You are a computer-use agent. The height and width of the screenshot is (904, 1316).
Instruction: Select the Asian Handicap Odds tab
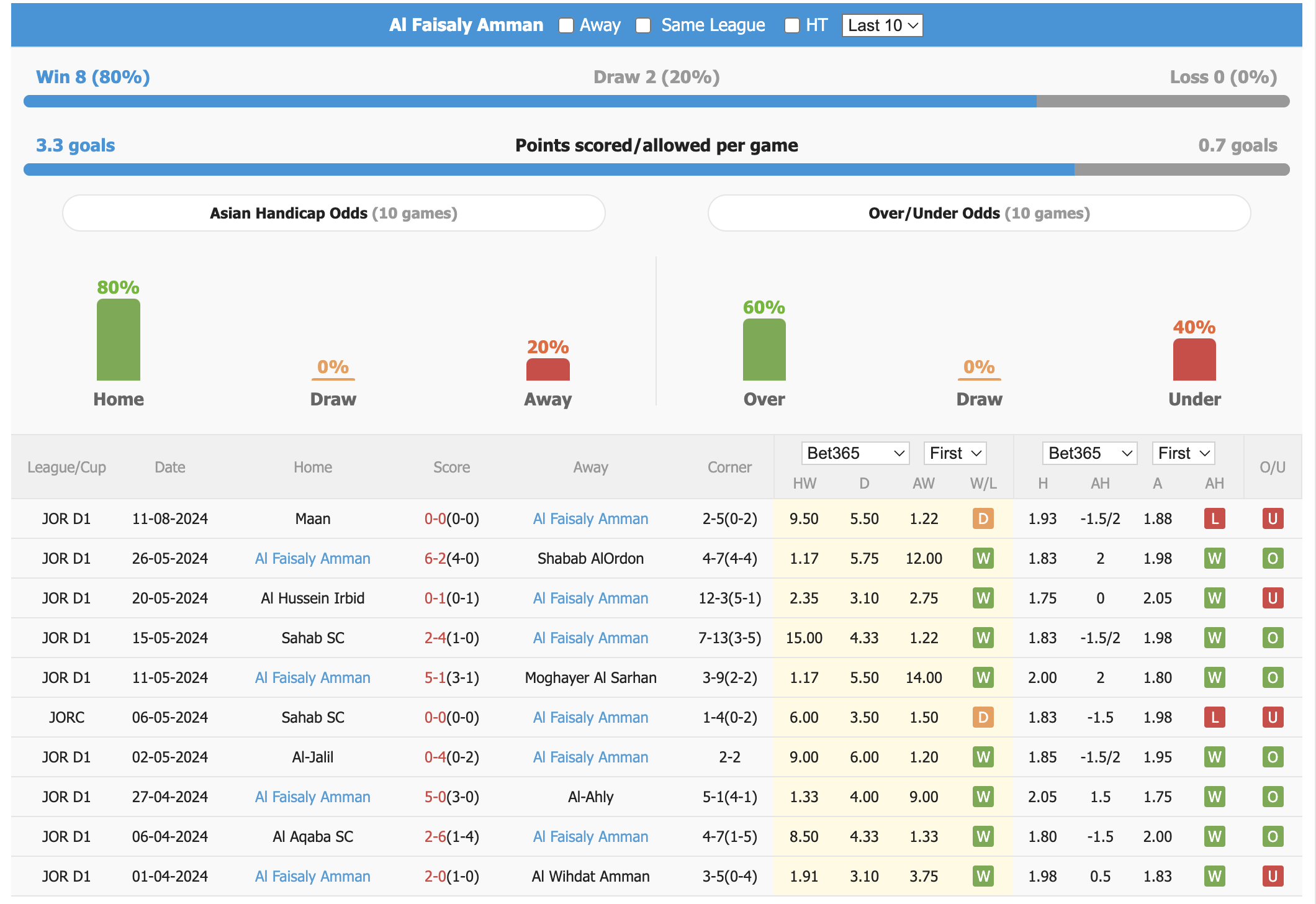click(x=334, y=213)
